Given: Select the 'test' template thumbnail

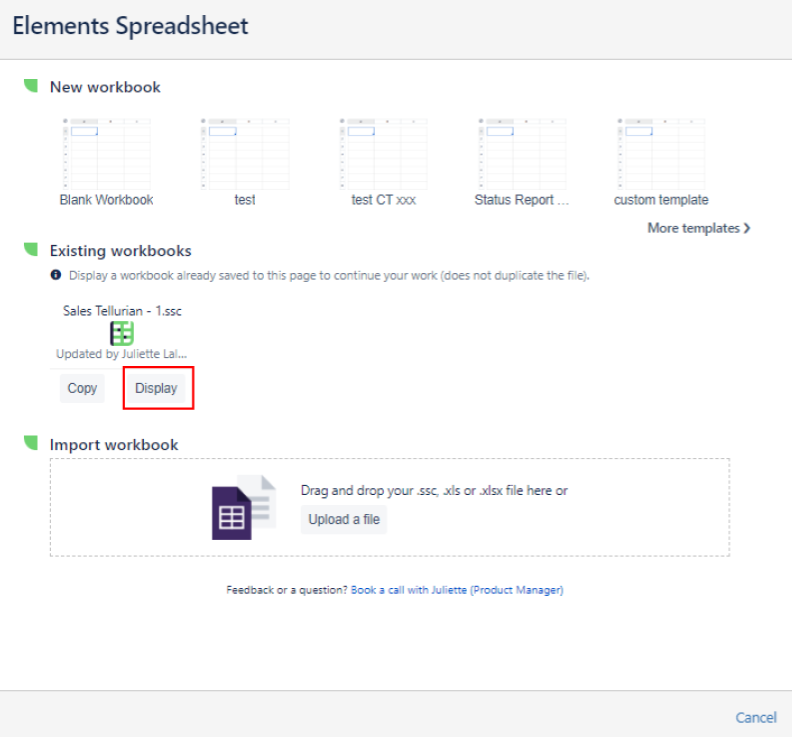Looking at the screenshot, I should click(x=245, y=153).
